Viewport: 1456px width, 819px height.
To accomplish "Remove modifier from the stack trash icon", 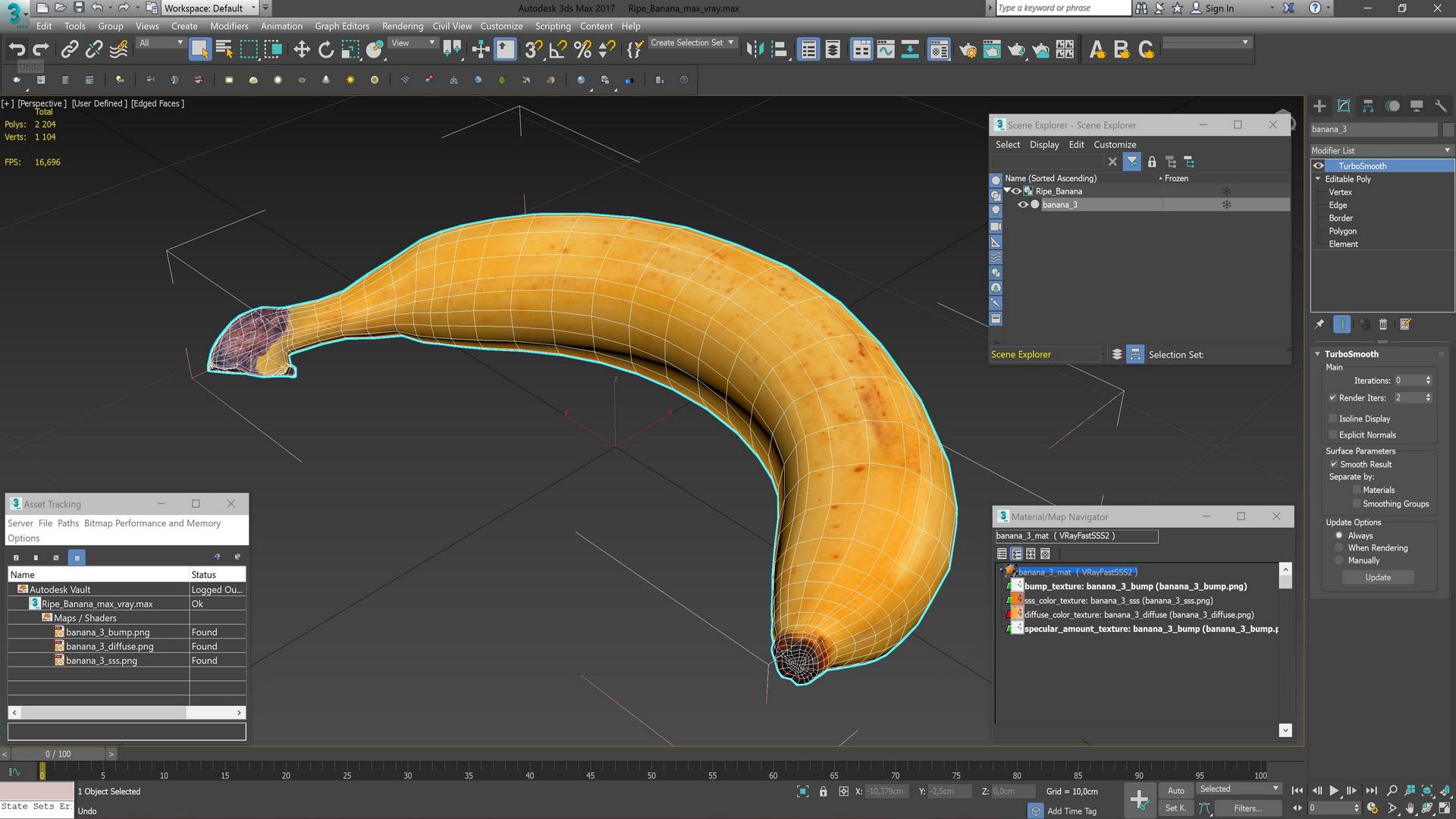I will pos(1383,325).
